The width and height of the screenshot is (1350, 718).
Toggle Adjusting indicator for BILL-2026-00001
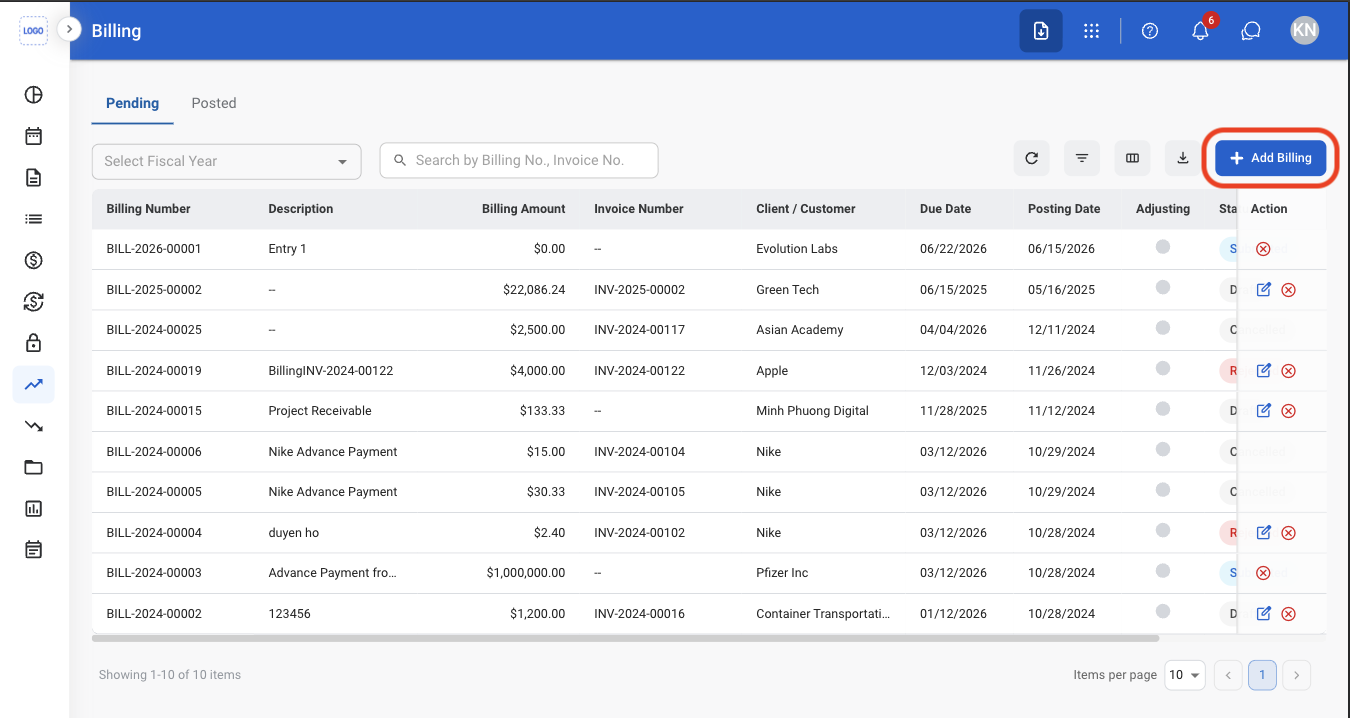tap(1162, 247)
